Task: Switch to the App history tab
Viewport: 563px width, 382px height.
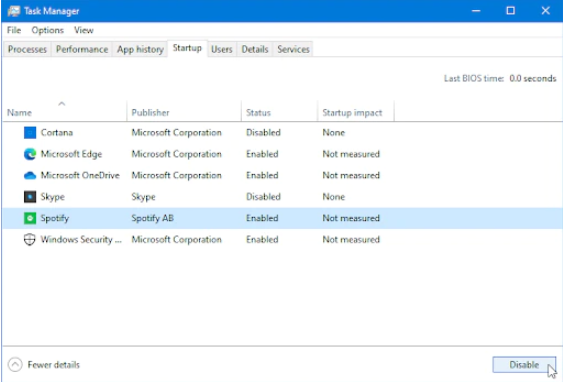Action: pos(140,49)
